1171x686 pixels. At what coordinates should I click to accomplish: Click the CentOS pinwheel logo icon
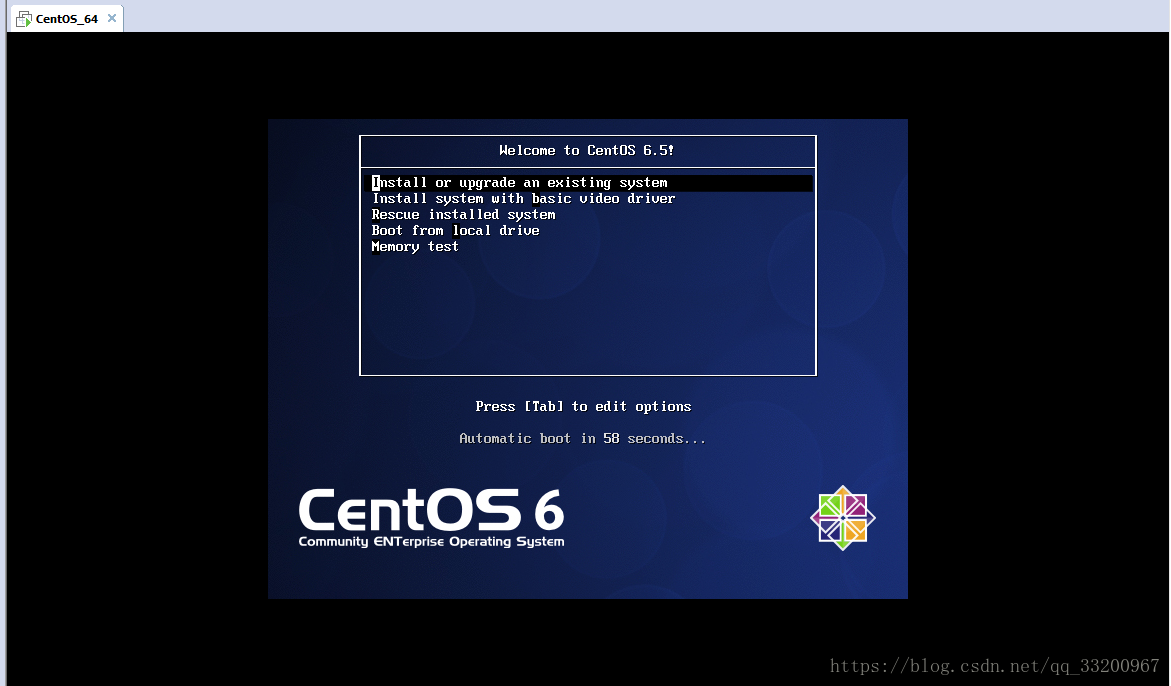(842, 517)
